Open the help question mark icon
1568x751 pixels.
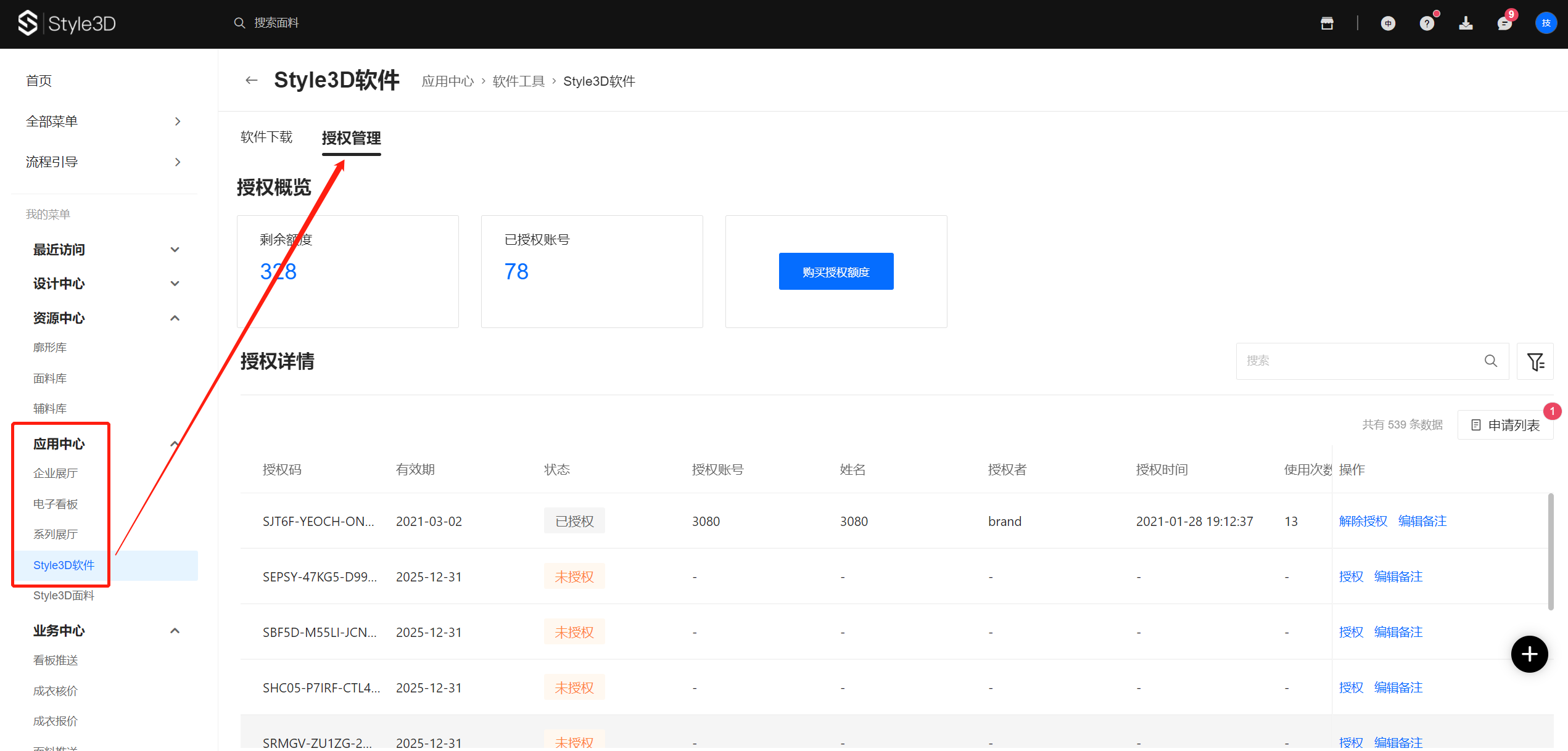click(1426, 23)
